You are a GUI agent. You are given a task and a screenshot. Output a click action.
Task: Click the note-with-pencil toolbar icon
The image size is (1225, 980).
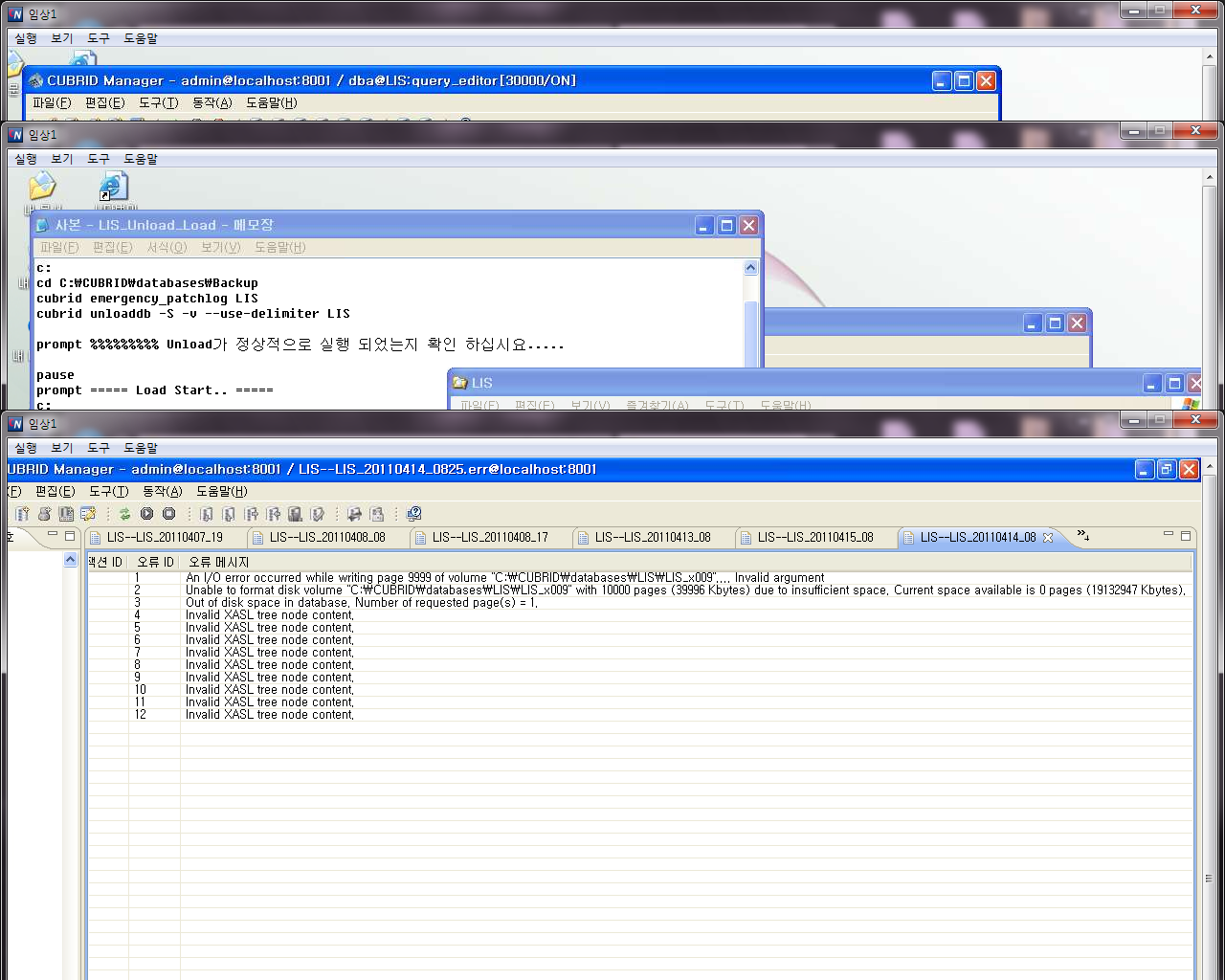[88, 514]
